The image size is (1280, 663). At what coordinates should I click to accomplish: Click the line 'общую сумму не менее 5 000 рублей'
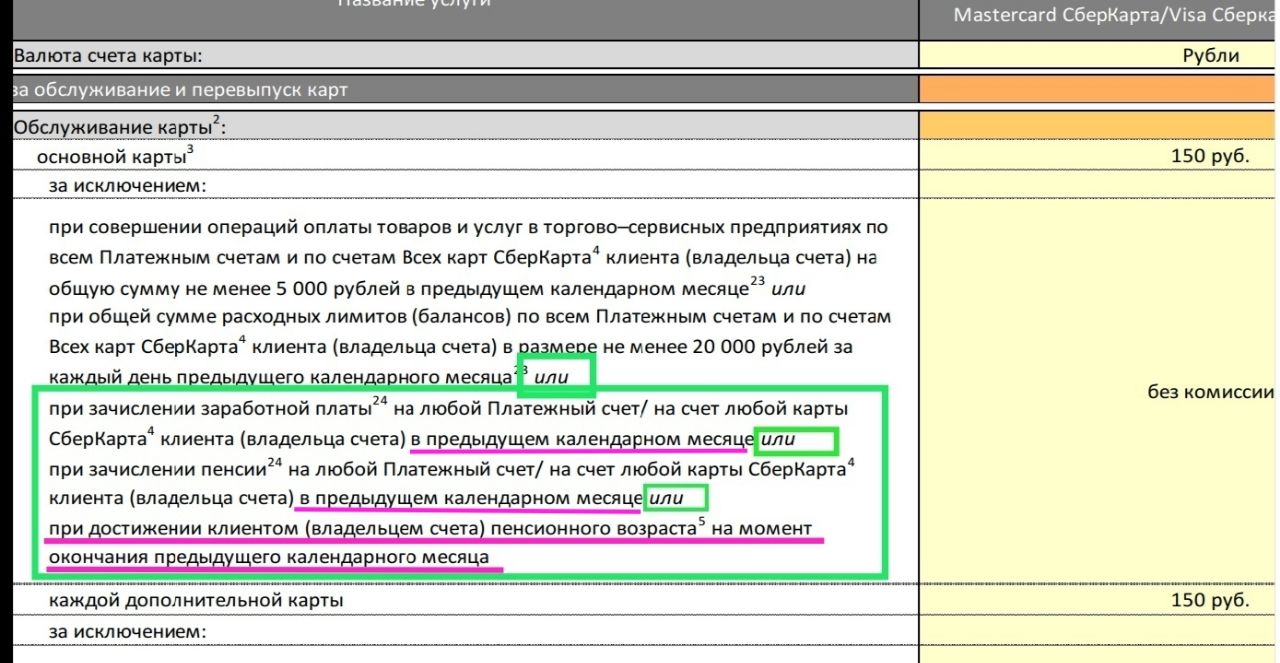[x=427, y=289]
